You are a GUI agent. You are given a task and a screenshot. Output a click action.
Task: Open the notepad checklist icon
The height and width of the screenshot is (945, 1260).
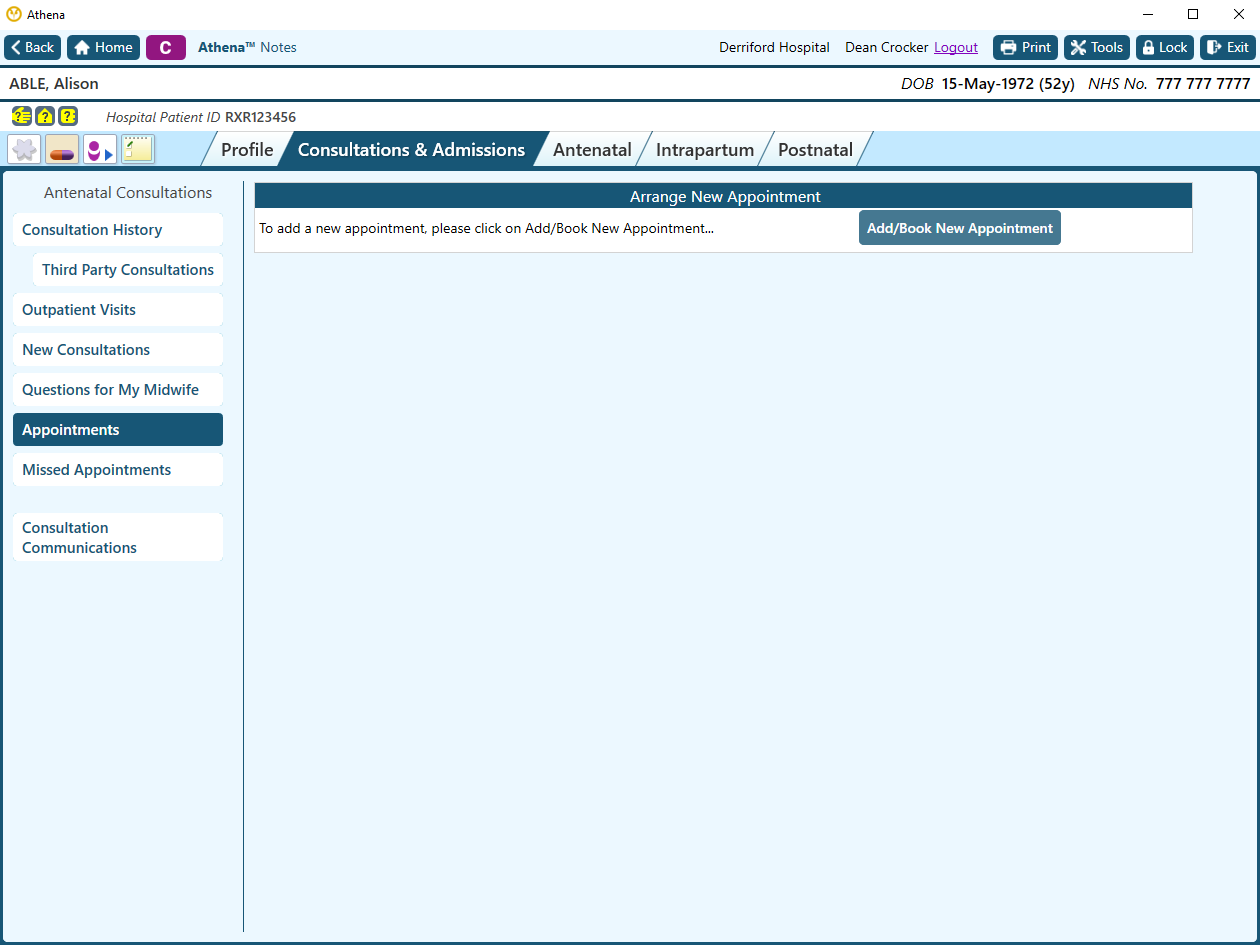pyautogui.click(x=138, y=149)
